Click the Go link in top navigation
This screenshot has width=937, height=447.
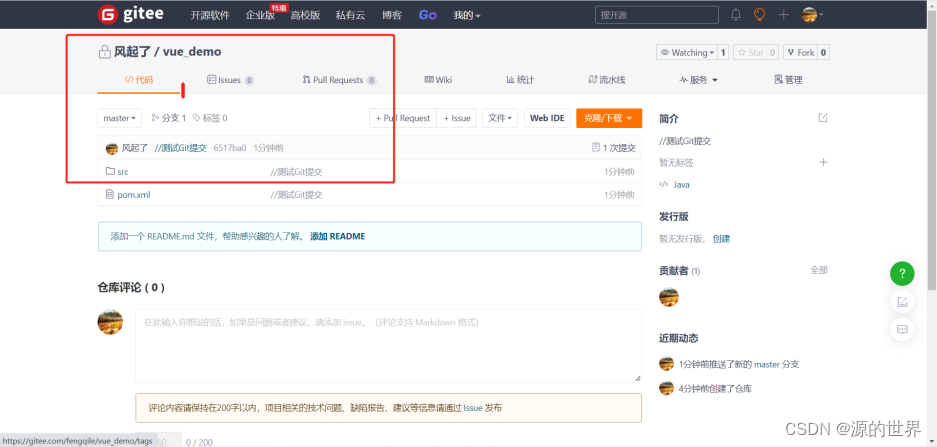coord(427,15)
